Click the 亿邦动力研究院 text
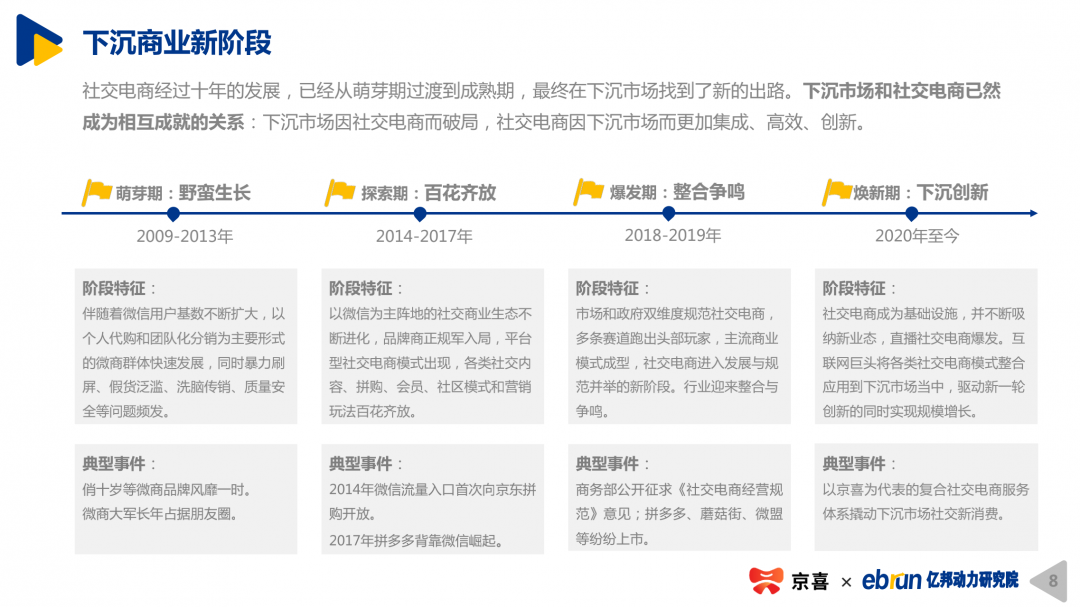1080x607 pixels. coord(973,580)
